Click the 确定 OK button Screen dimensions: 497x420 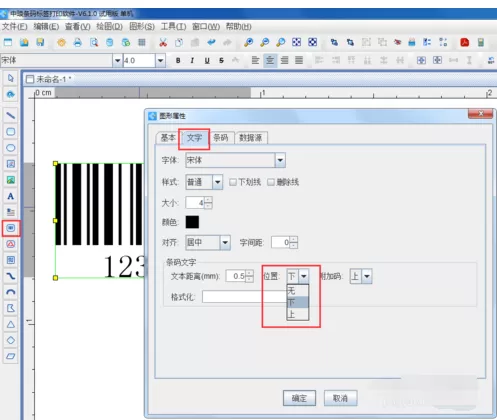coord(299,398)
